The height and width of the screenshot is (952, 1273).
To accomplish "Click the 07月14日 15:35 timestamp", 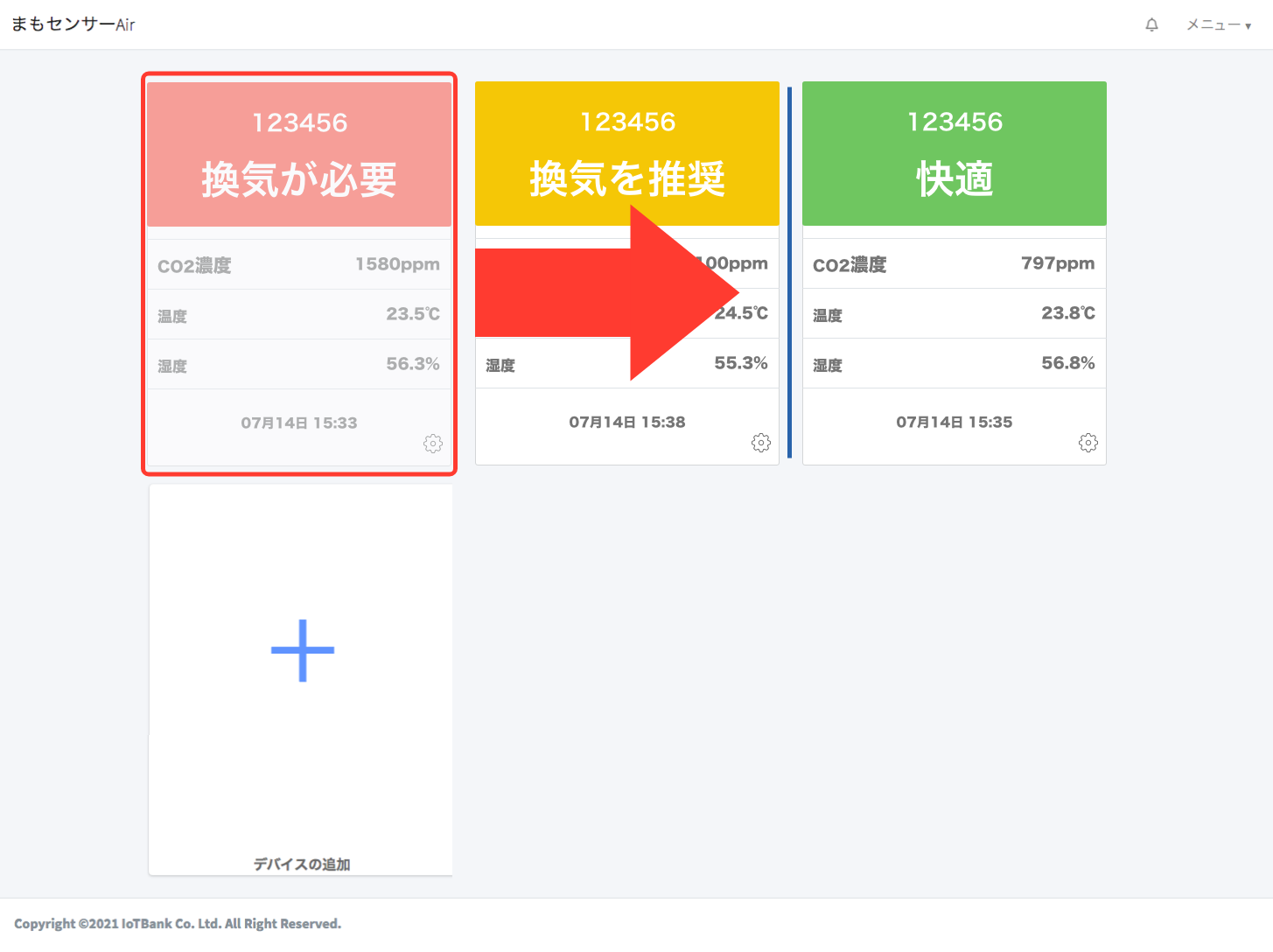I will [x=955, y=423].
